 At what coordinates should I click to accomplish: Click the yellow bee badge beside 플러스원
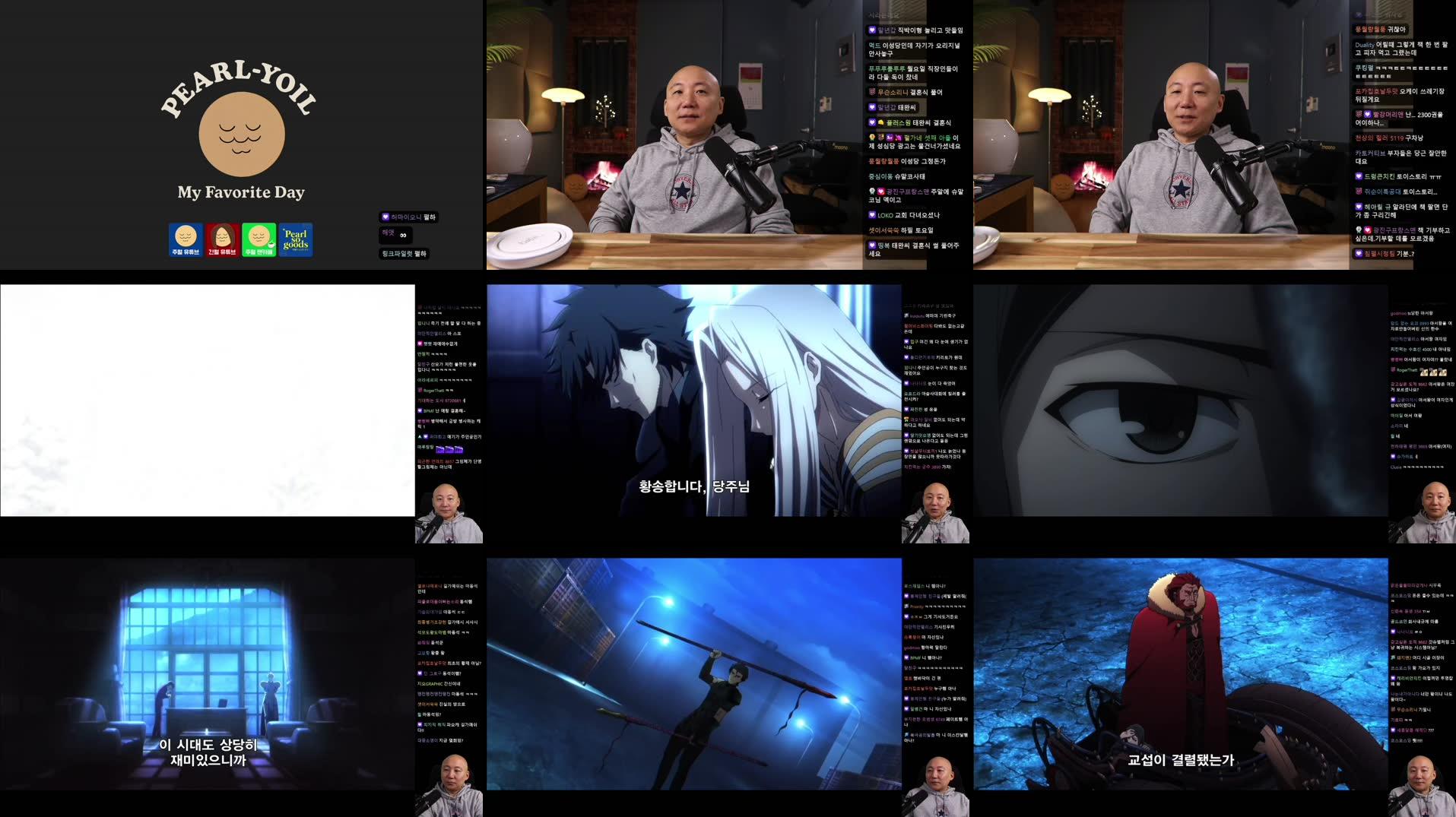pos(882,122)
